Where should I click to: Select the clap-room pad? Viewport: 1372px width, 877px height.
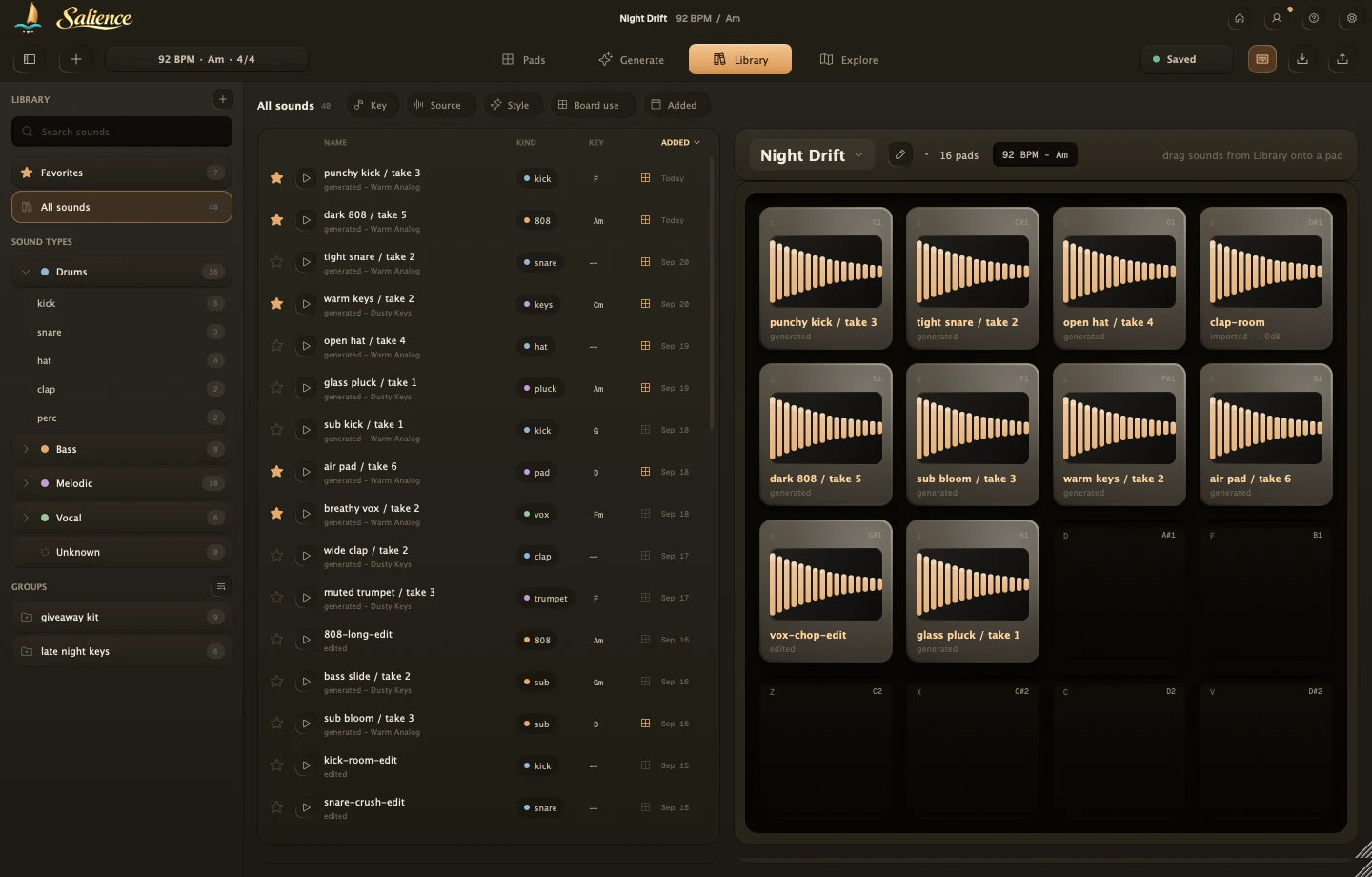click(x=1266, y=278)
